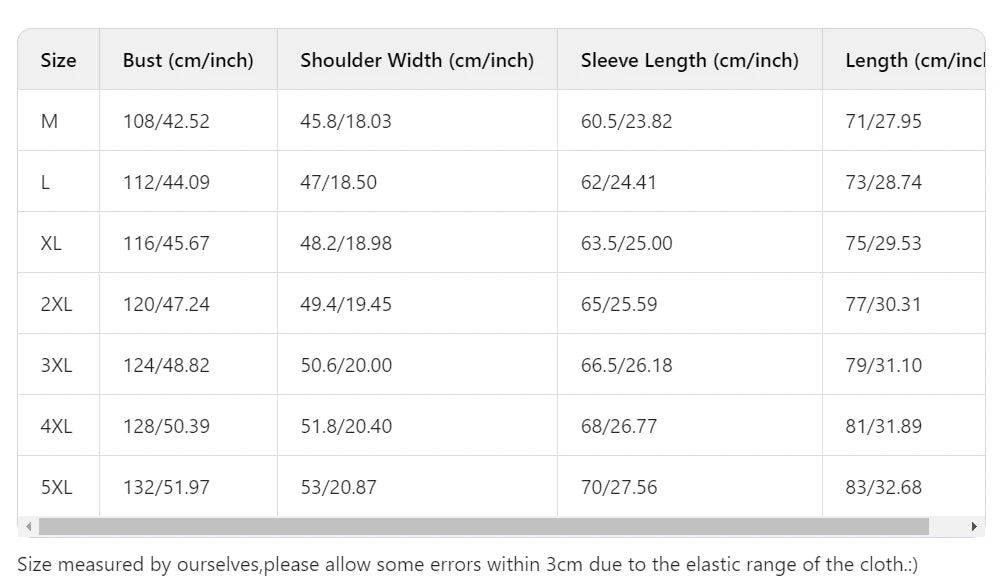
Task: Select the shoulder width cell 49.4/19.45
Action: click(x=346, y=304)
